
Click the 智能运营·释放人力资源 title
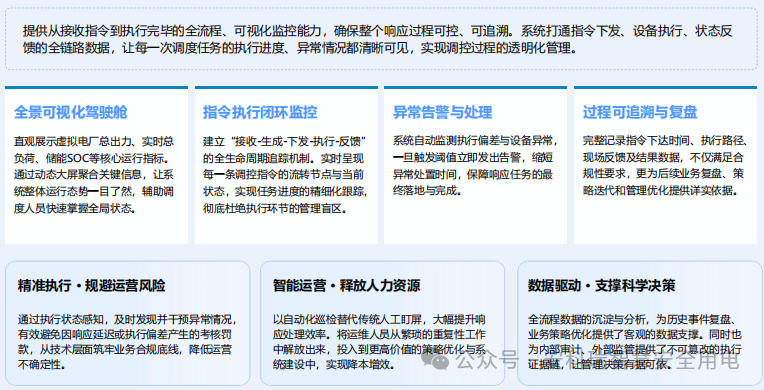click(346, 285)
